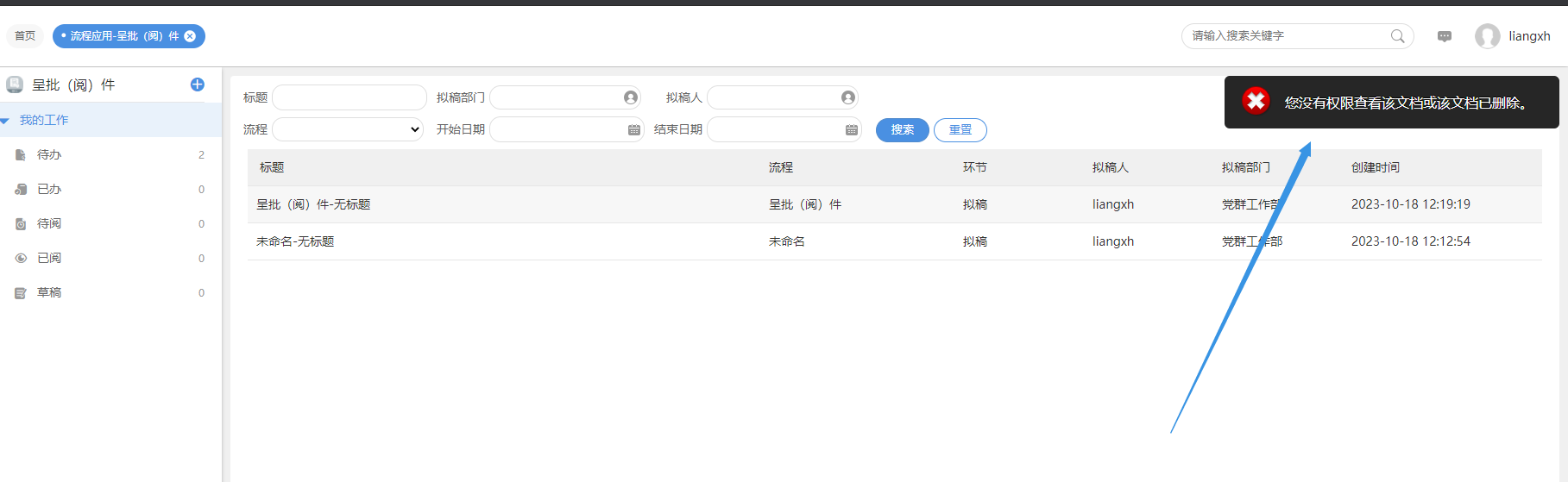Image resolution: width=1568 pixels, height=482 pixels.
Task: Click the 2023-10-18 12:12:54 cell
Action: click(x=1411, y=241)
